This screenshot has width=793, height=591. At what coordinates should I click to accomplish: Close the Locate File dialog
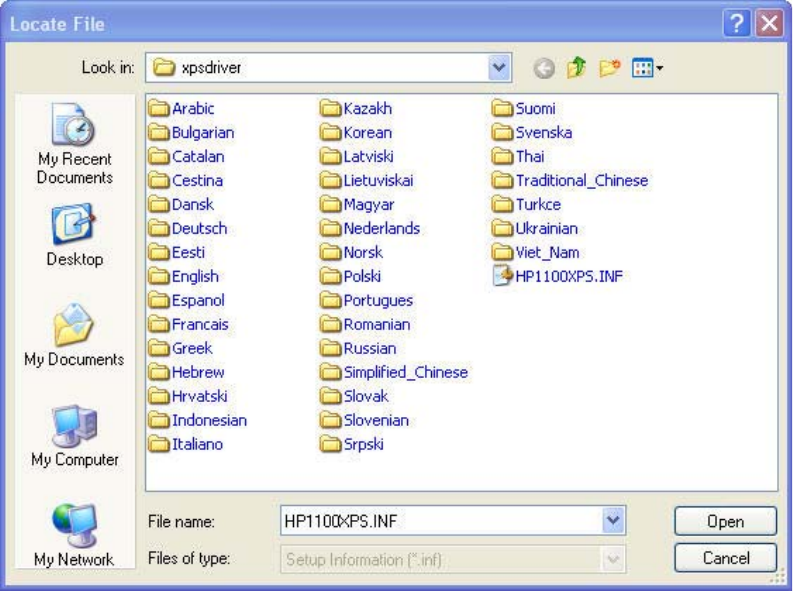pyautogui.click(x=769, y=23)
